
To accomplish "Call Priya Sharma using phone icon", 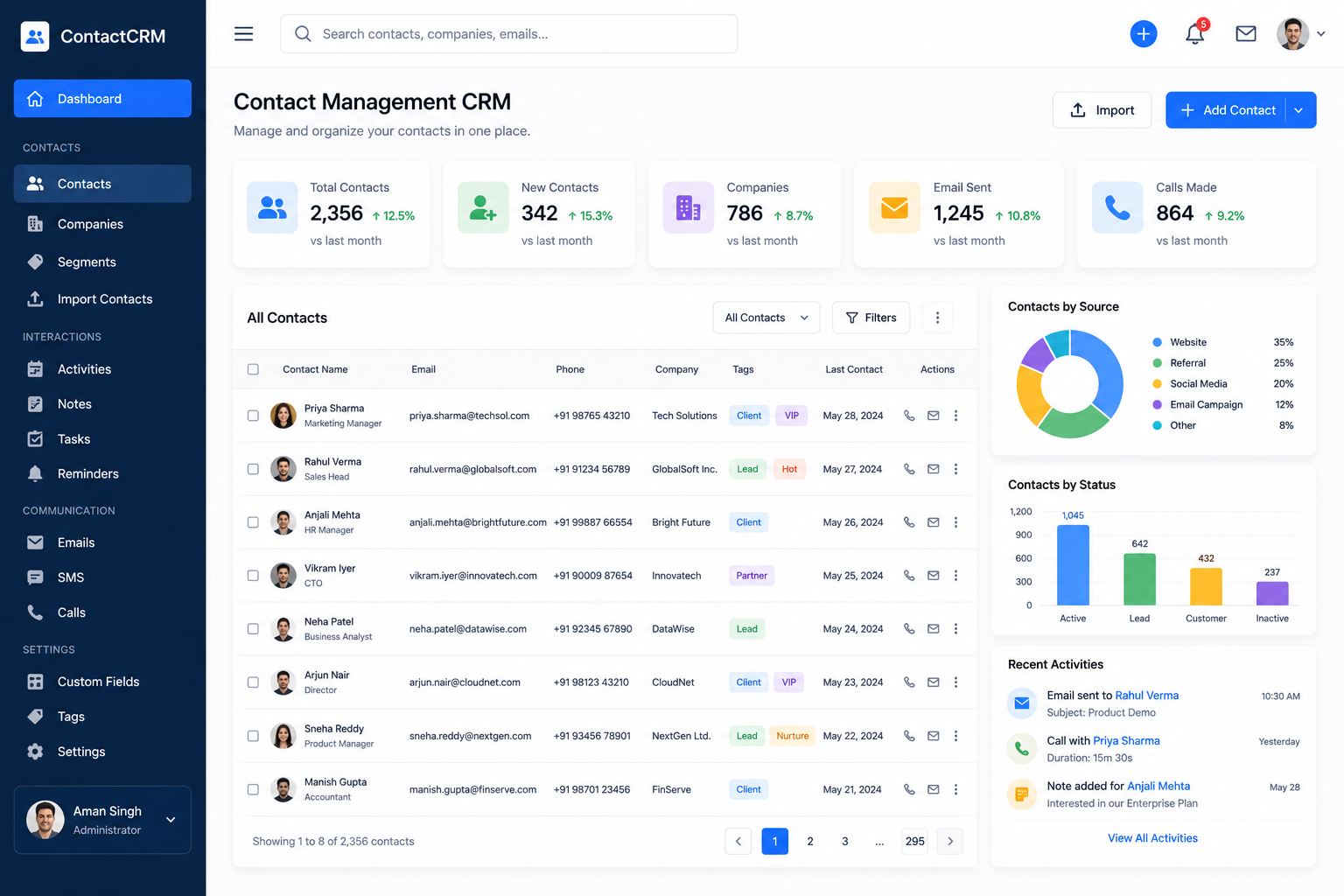I will point(909,416).
